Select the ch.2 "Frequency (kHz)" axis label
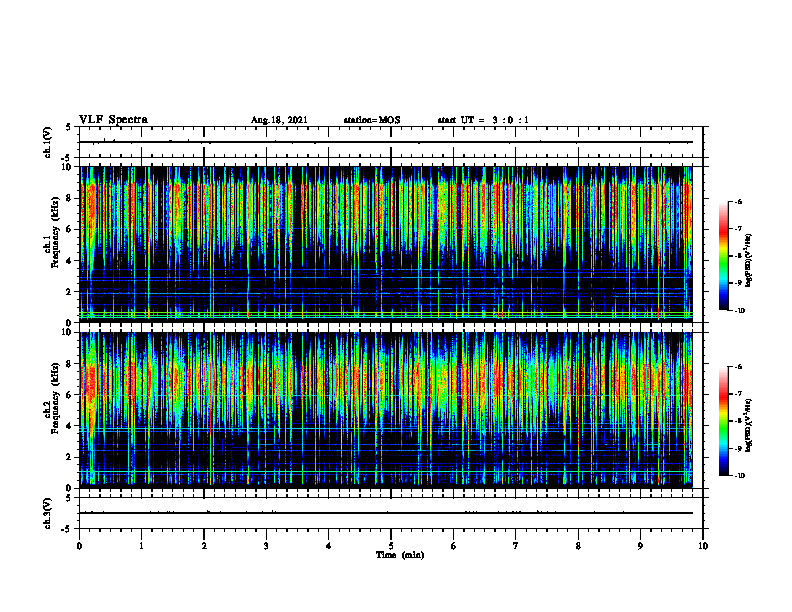The width and height of the screenshot is (792, 612). (55, 398)
